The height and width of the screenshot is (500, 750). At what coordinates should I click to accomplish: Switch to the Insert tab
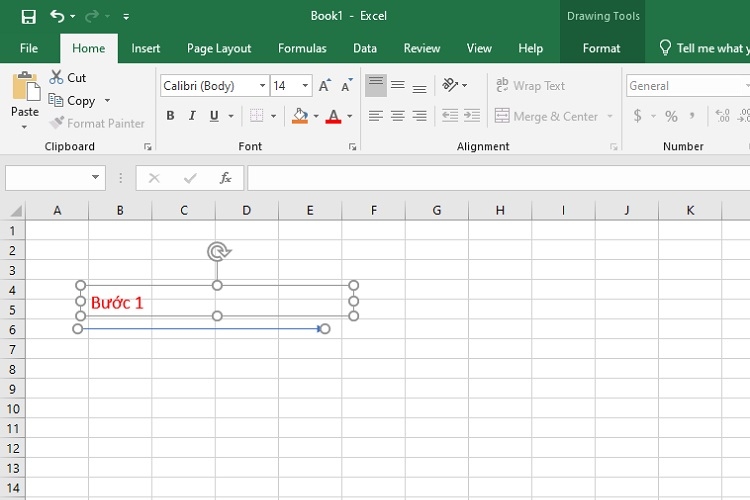coord(145,48)
